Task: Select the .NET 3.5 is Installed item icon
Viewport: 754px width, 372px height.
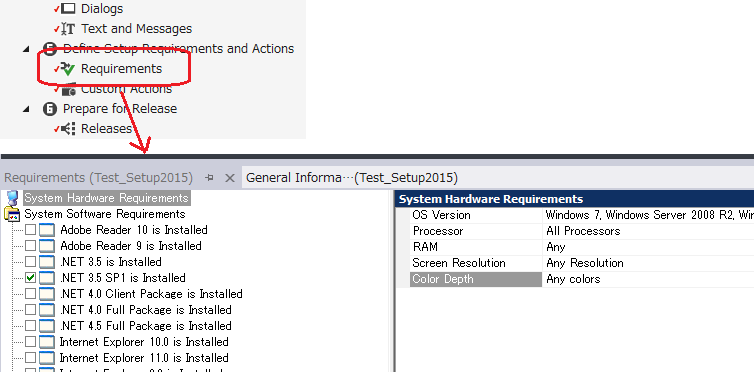Action: (47, 262)
